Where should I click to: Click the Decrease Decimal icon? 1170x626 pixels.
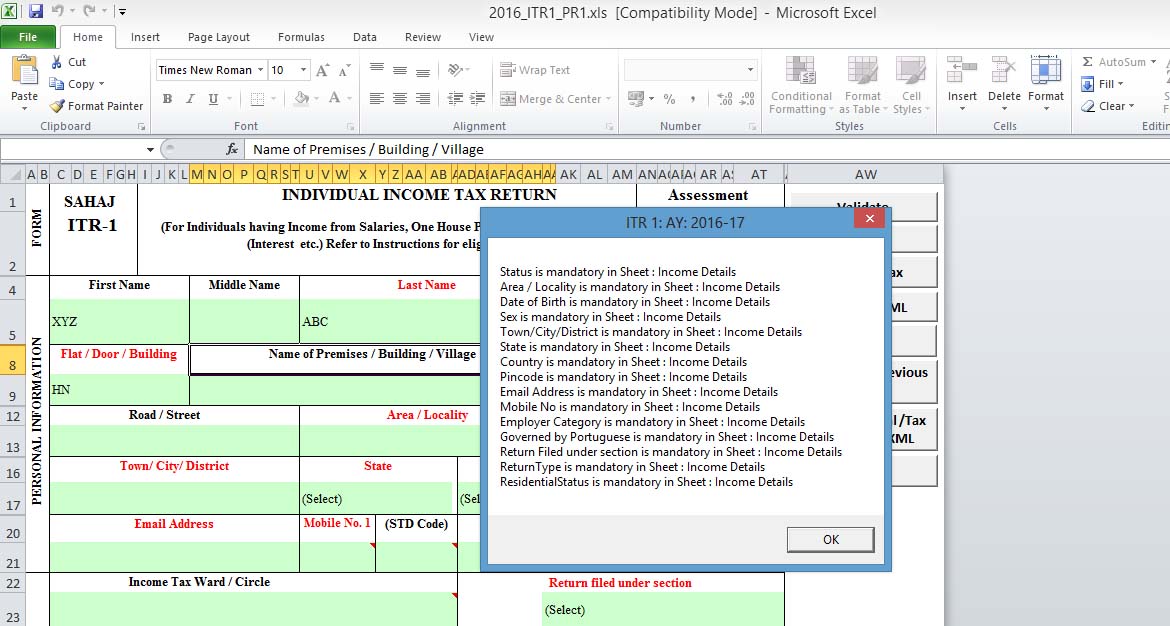(748, 98)
